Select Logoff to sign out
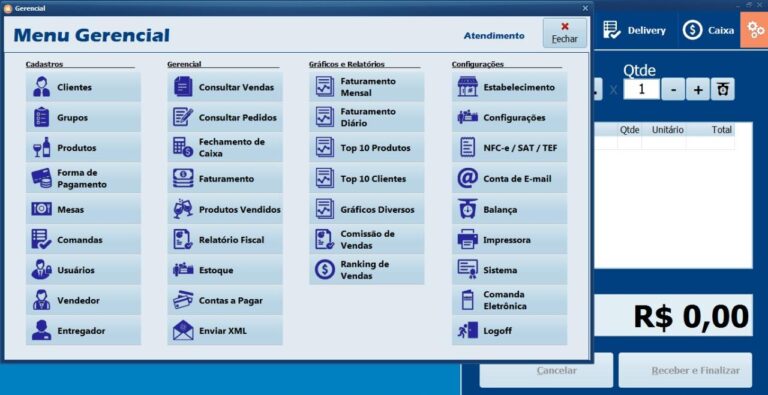Image resolution: width=768 pixels, height=395 pixels. tap(509, 331)
